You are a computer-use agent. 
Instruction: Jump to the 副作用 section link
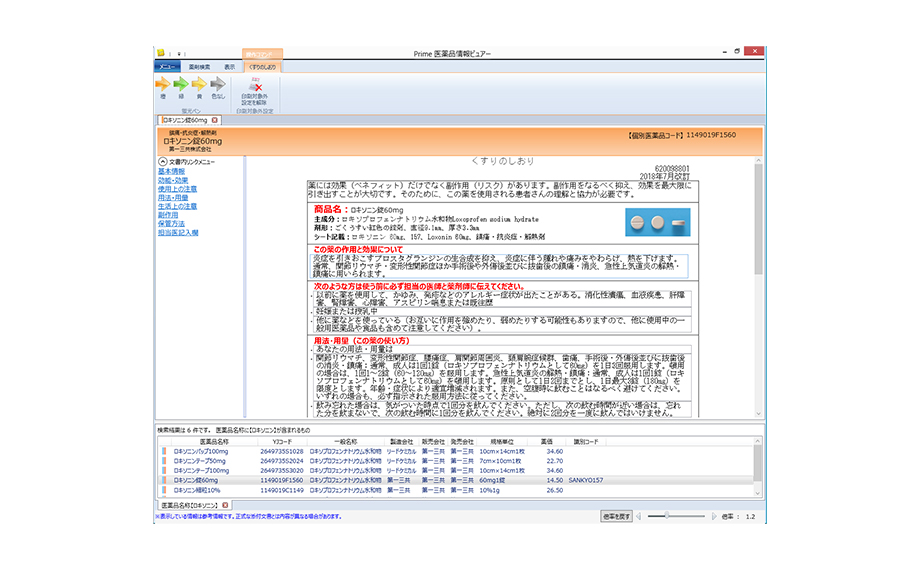point(167,215)
